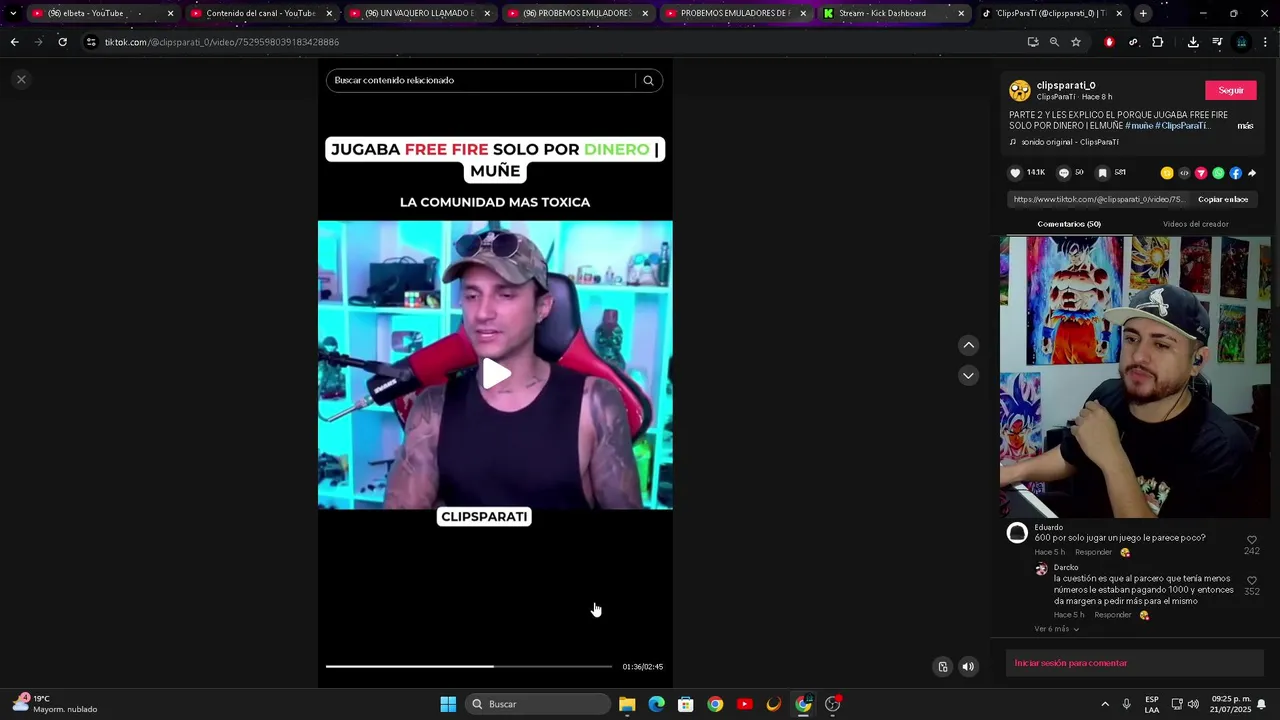
Task: Click install app icon in address bar
Action: pyautogui.click(x=1032, y=42)
